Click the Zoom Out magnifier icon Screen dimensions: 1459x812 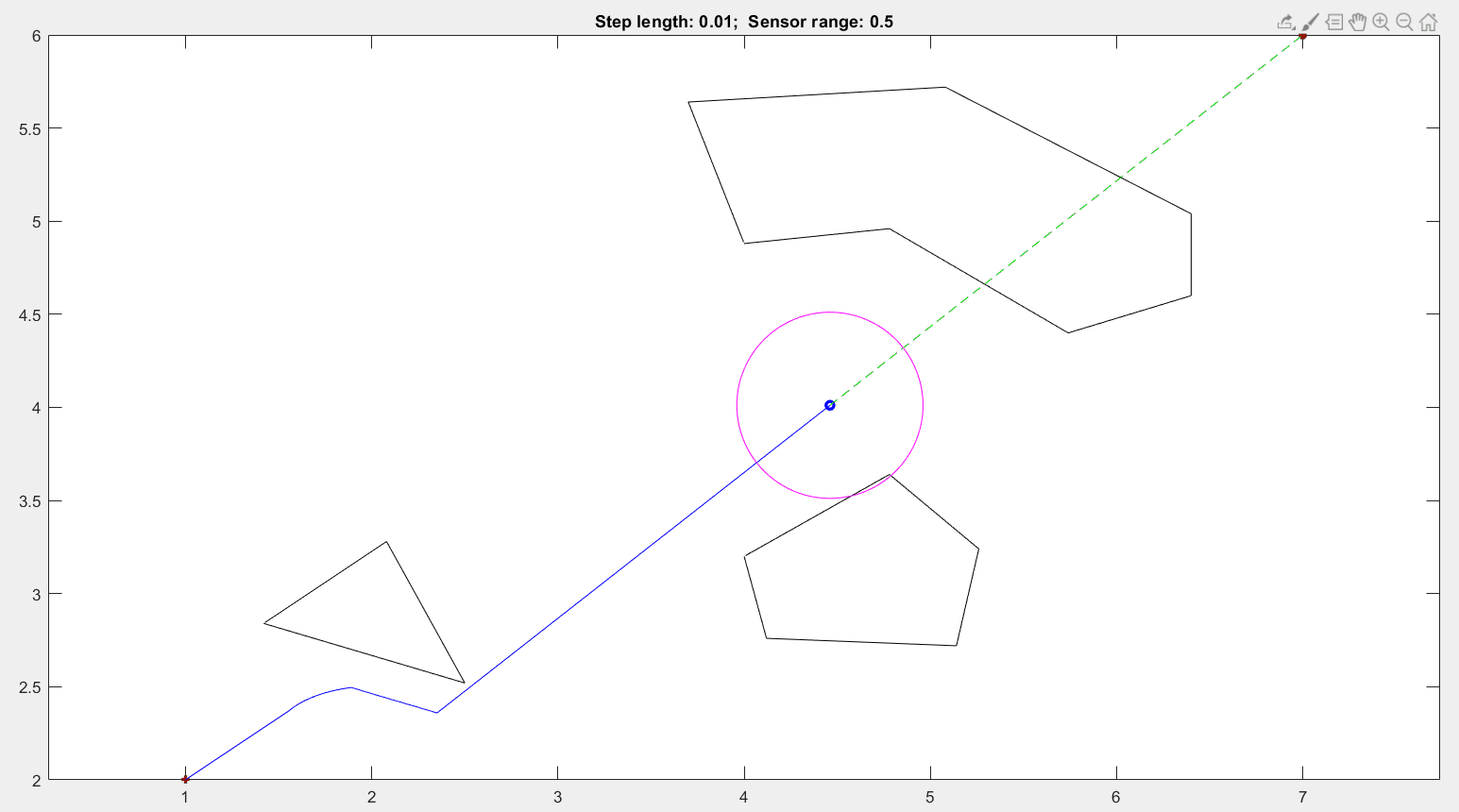pos(1404,20)
